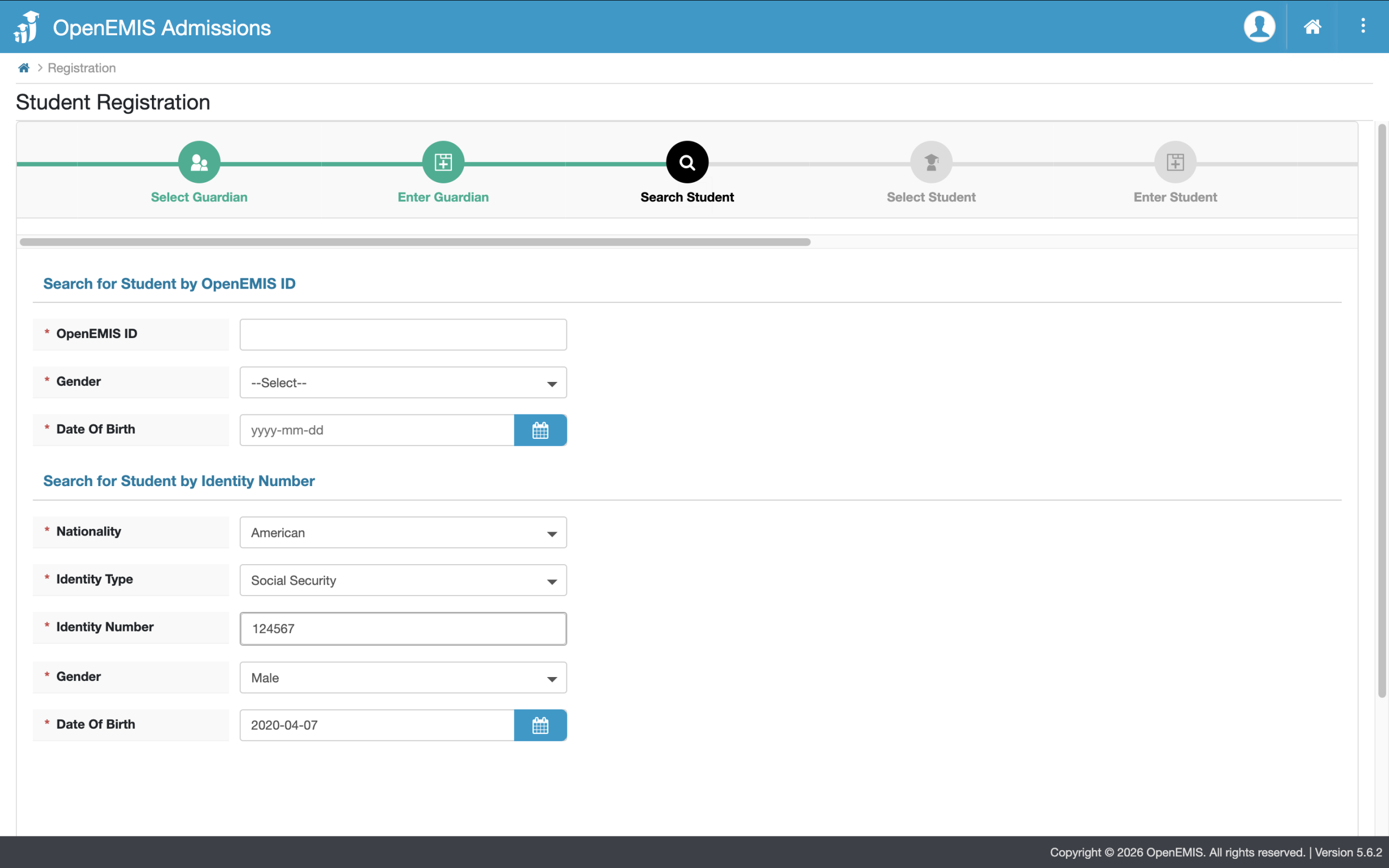Click the Date Of Birth field with 2020-04-07
This screenshot has width=1389, height=868.
[377, 725]
